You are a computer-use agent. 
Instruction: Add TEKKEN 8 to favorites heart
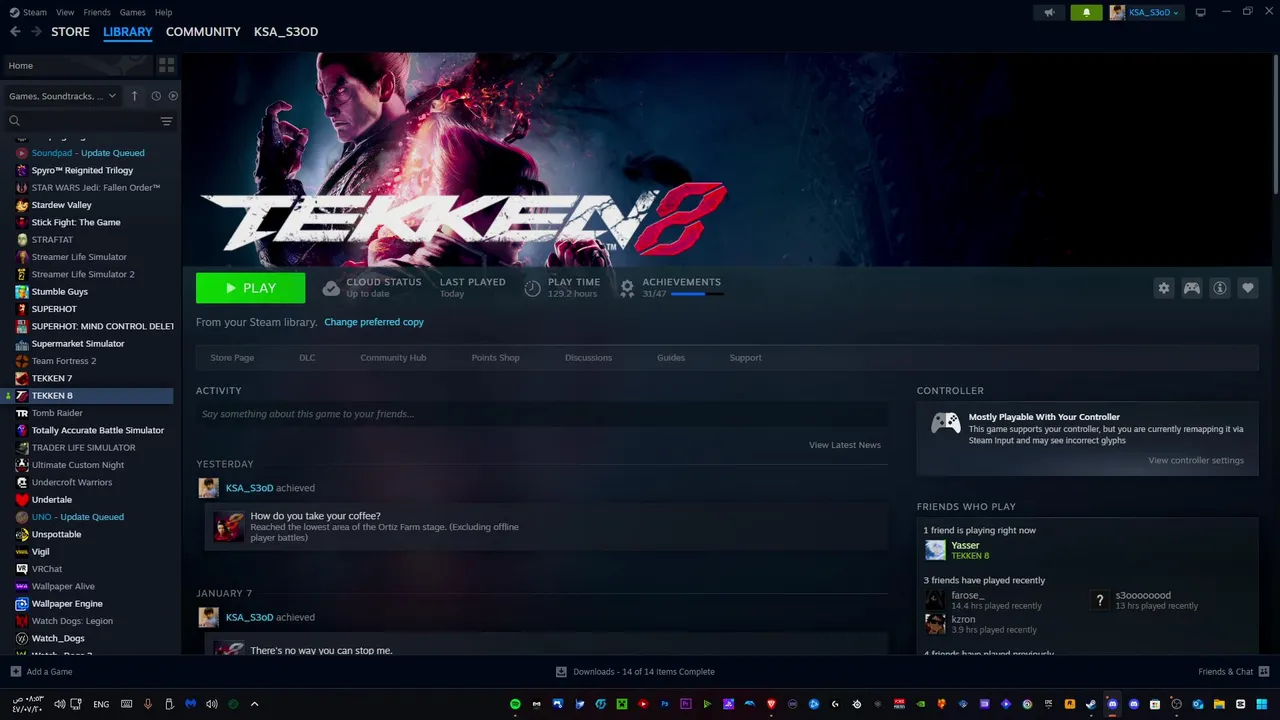click(x=1248, y=288)
